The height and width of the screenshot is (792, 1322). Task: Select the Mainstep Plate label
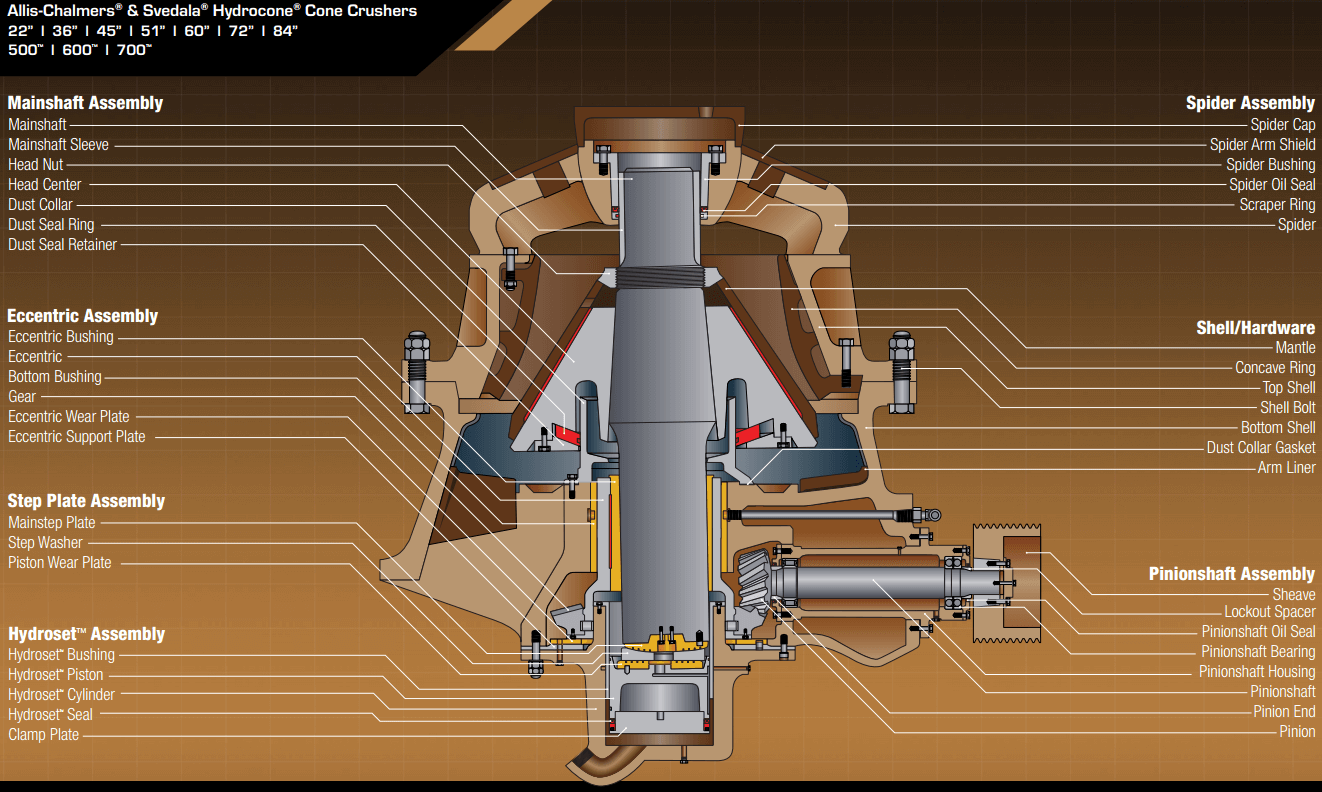click(52, 523)
